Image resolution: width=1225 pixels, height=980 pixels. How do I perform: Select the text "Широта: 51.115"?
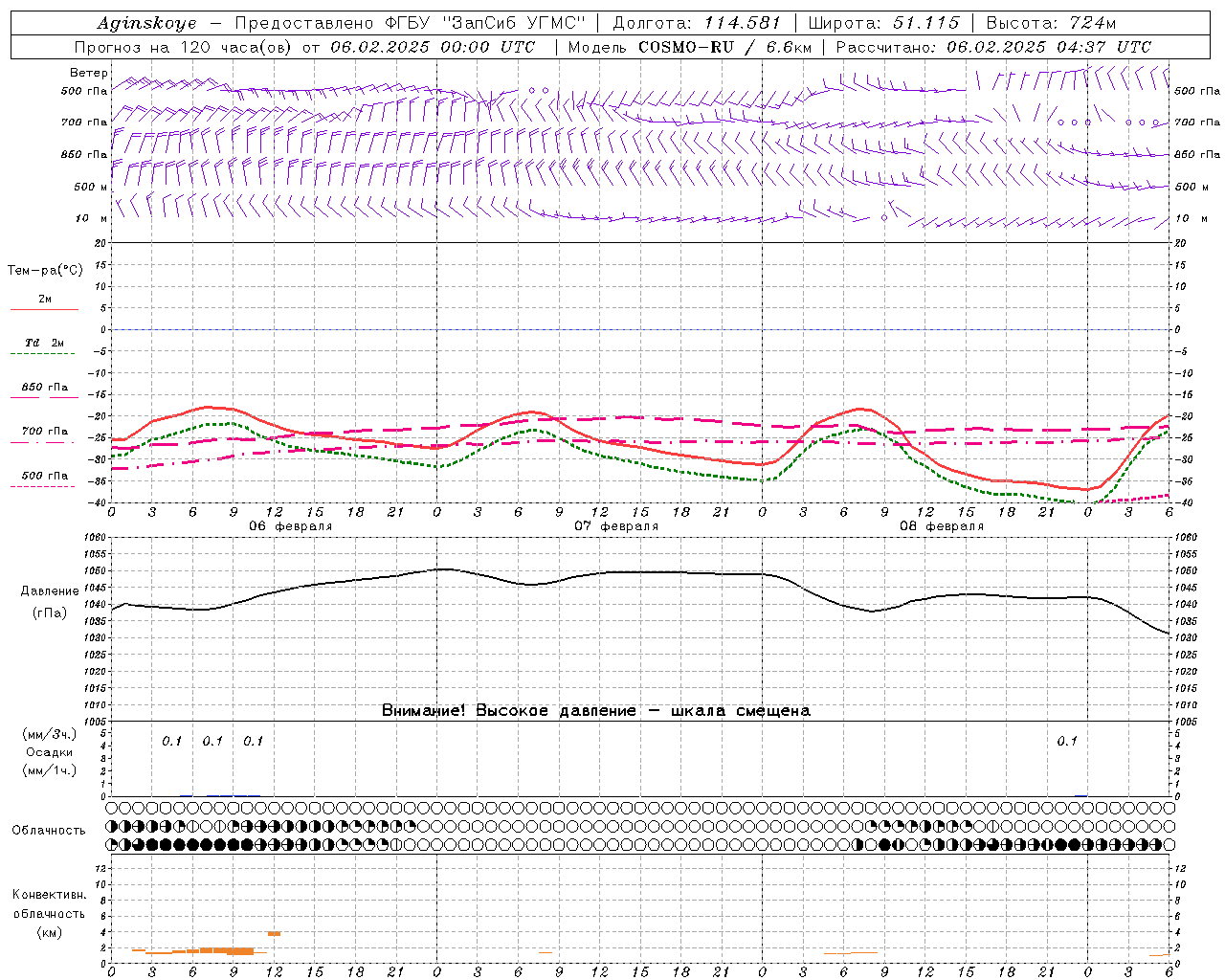click(883, 24)
